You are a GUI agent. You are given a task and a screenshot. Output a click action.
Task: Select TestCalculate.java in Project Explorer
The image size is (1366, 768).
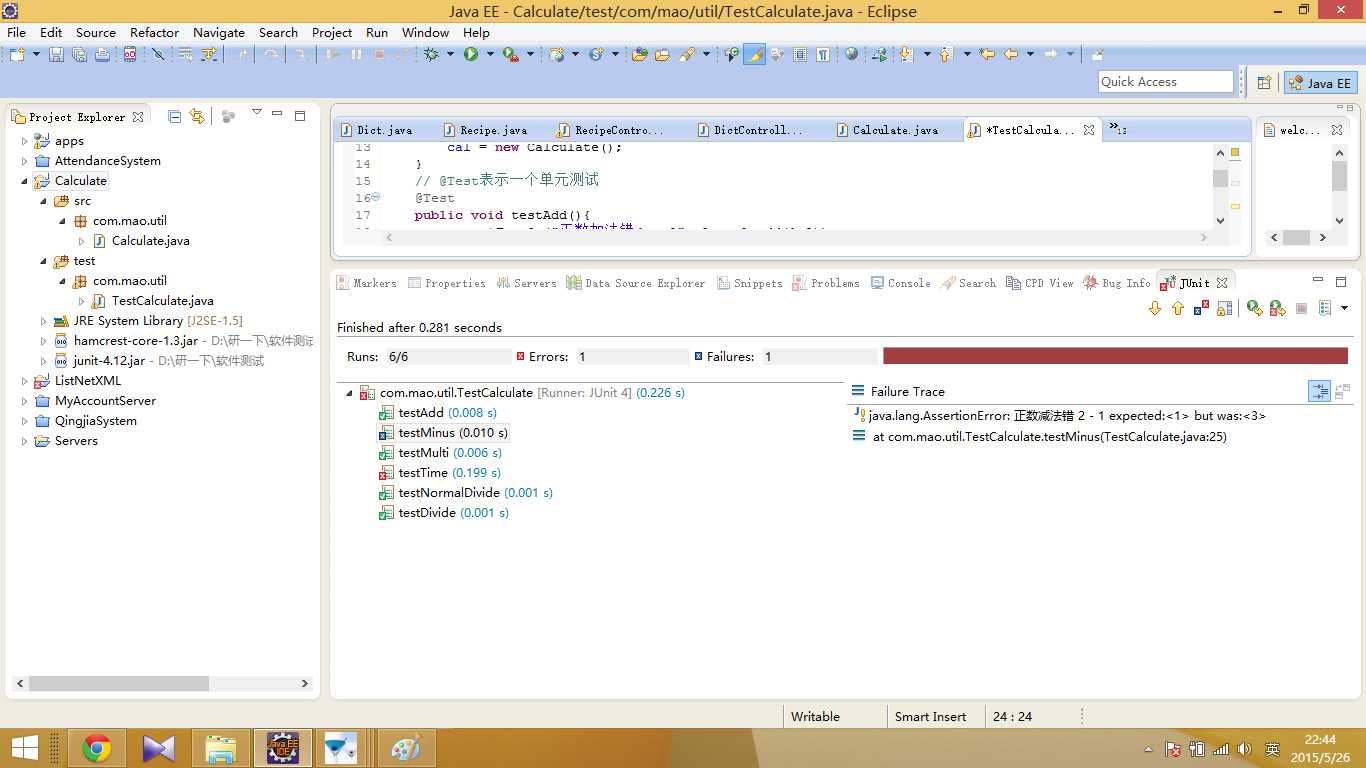152,301
